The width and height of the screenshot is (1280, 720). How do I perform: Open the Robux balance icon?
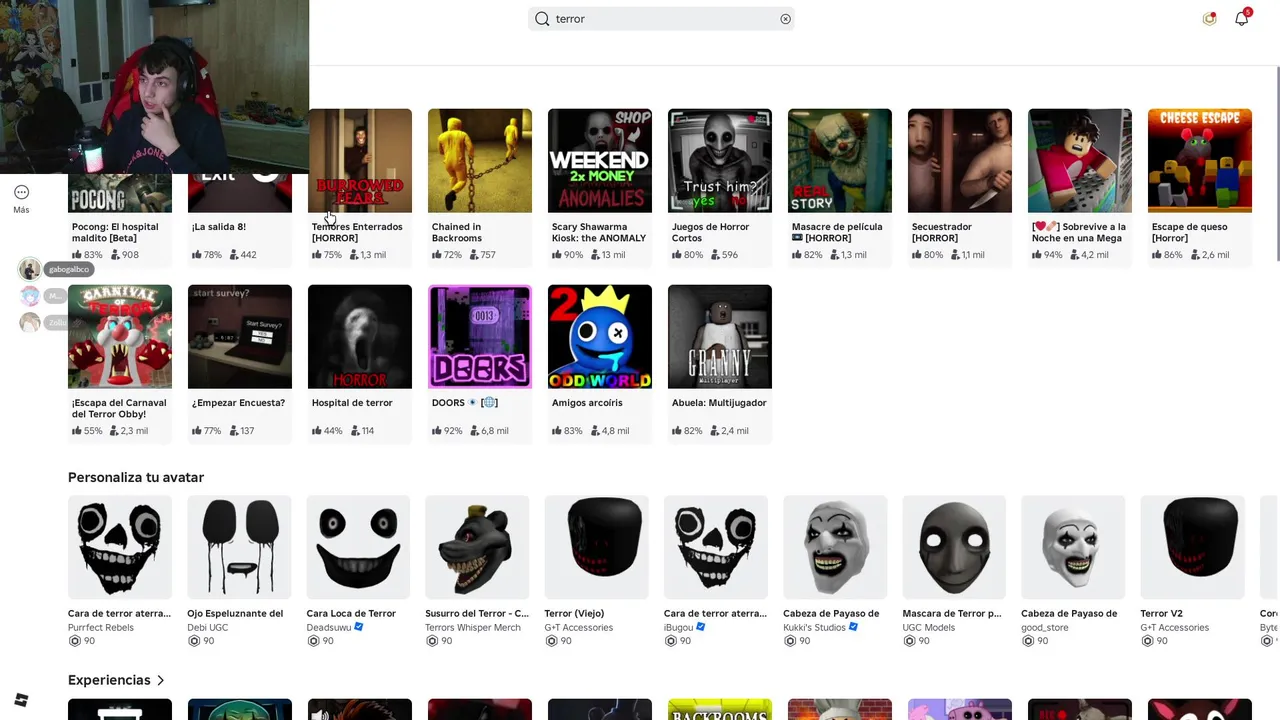pos(1209,18)
